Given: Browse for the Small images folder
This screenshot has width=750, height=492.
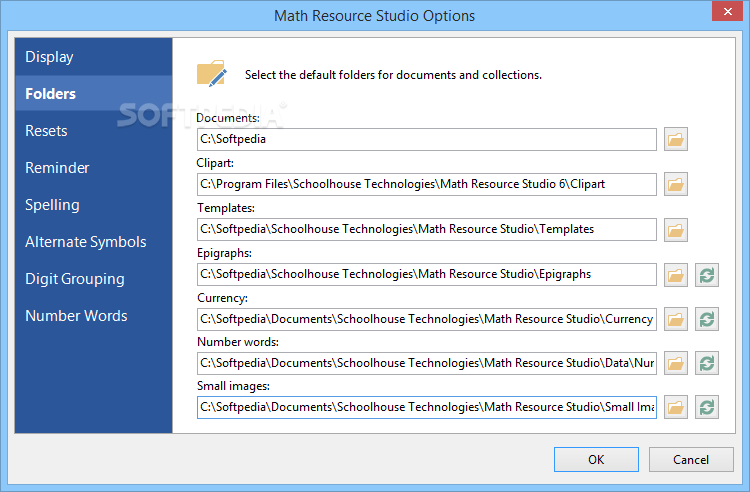Looking at the screenshot, I should pyautogui.click(x=675, y=407).
